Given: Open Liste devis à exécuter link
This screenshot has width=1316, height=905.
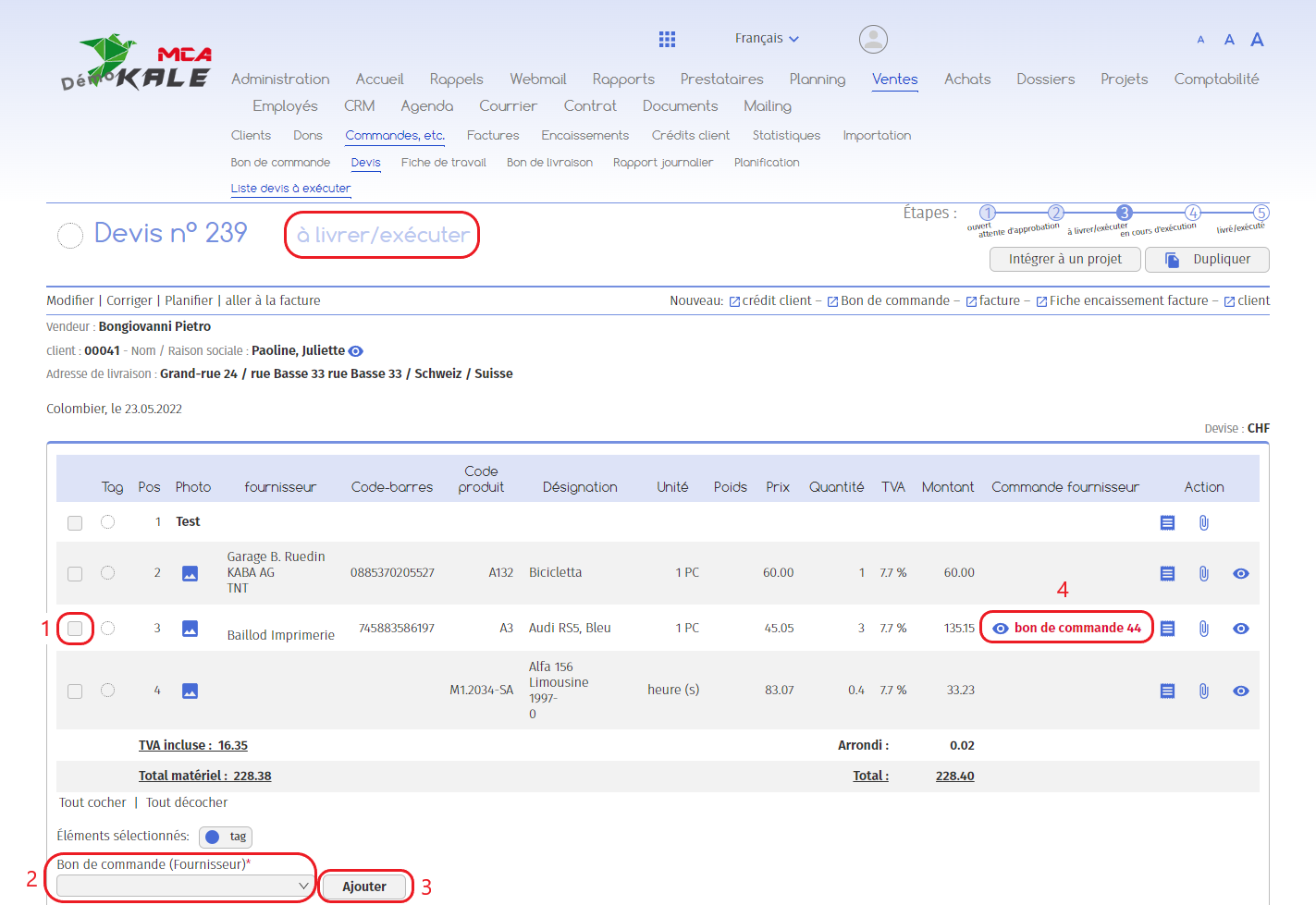Looking at the screenshot, I should pyautogui.click(x=290, y=189).
